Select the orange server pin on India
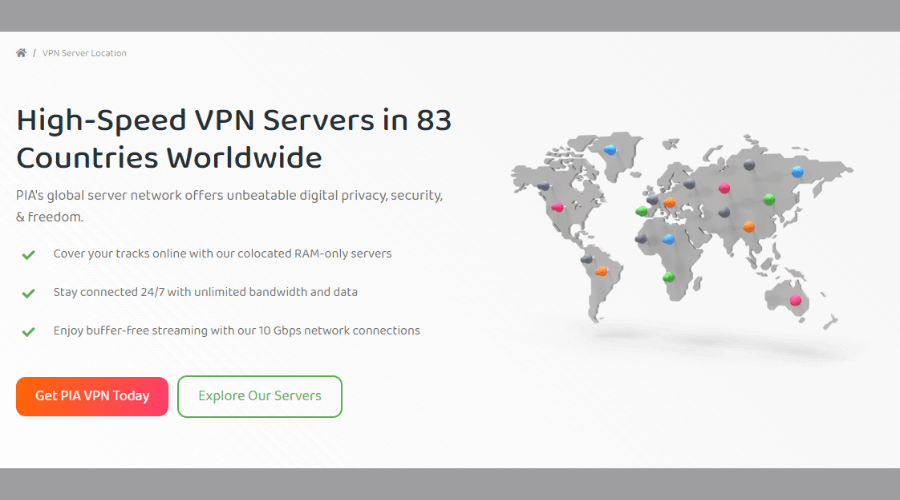 748,226
